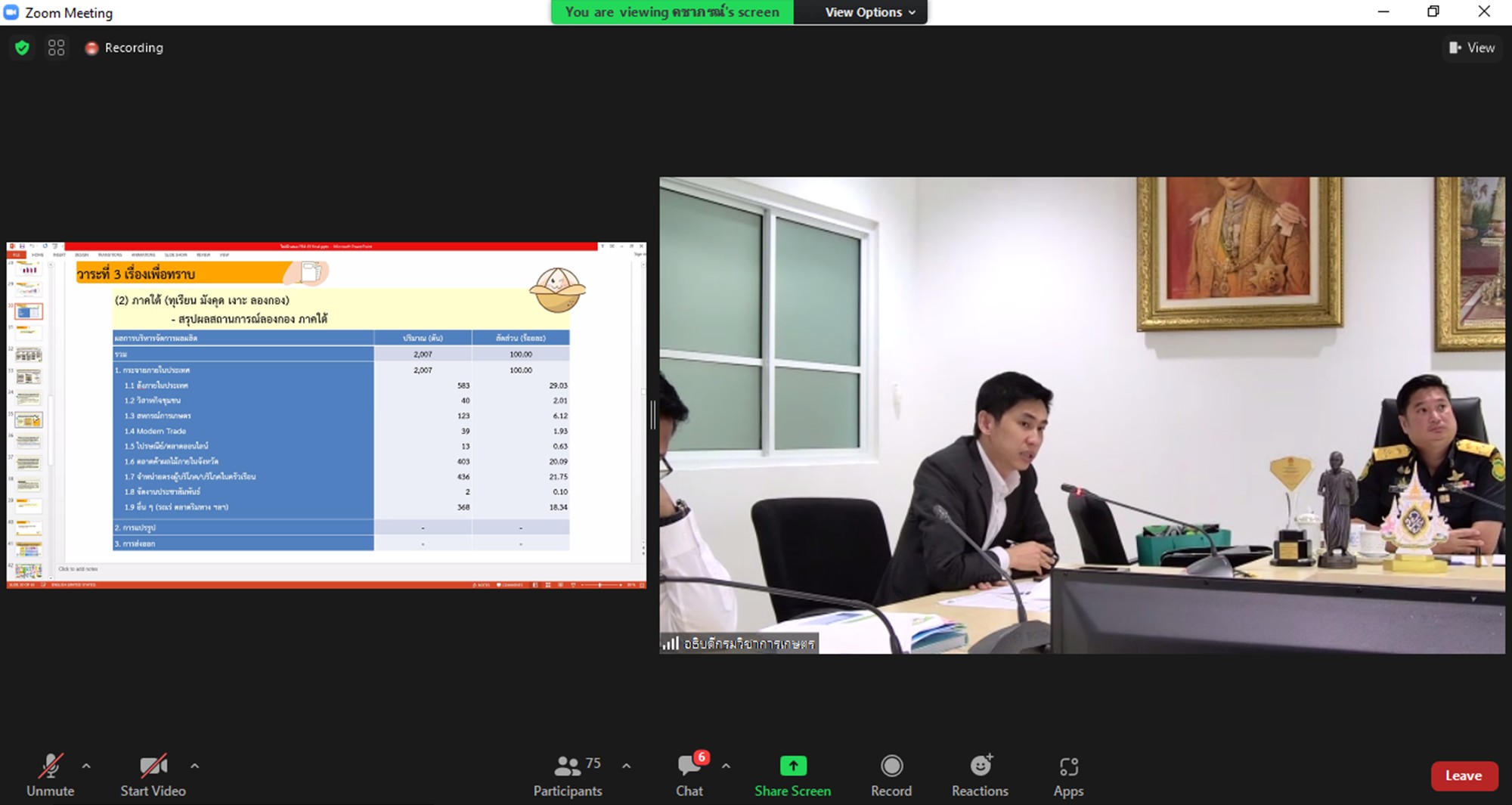The width and height of the screenshot is (1512, 805).
Task: Click the PowerPoint zoom slider
Action: (x=600, y=585)
